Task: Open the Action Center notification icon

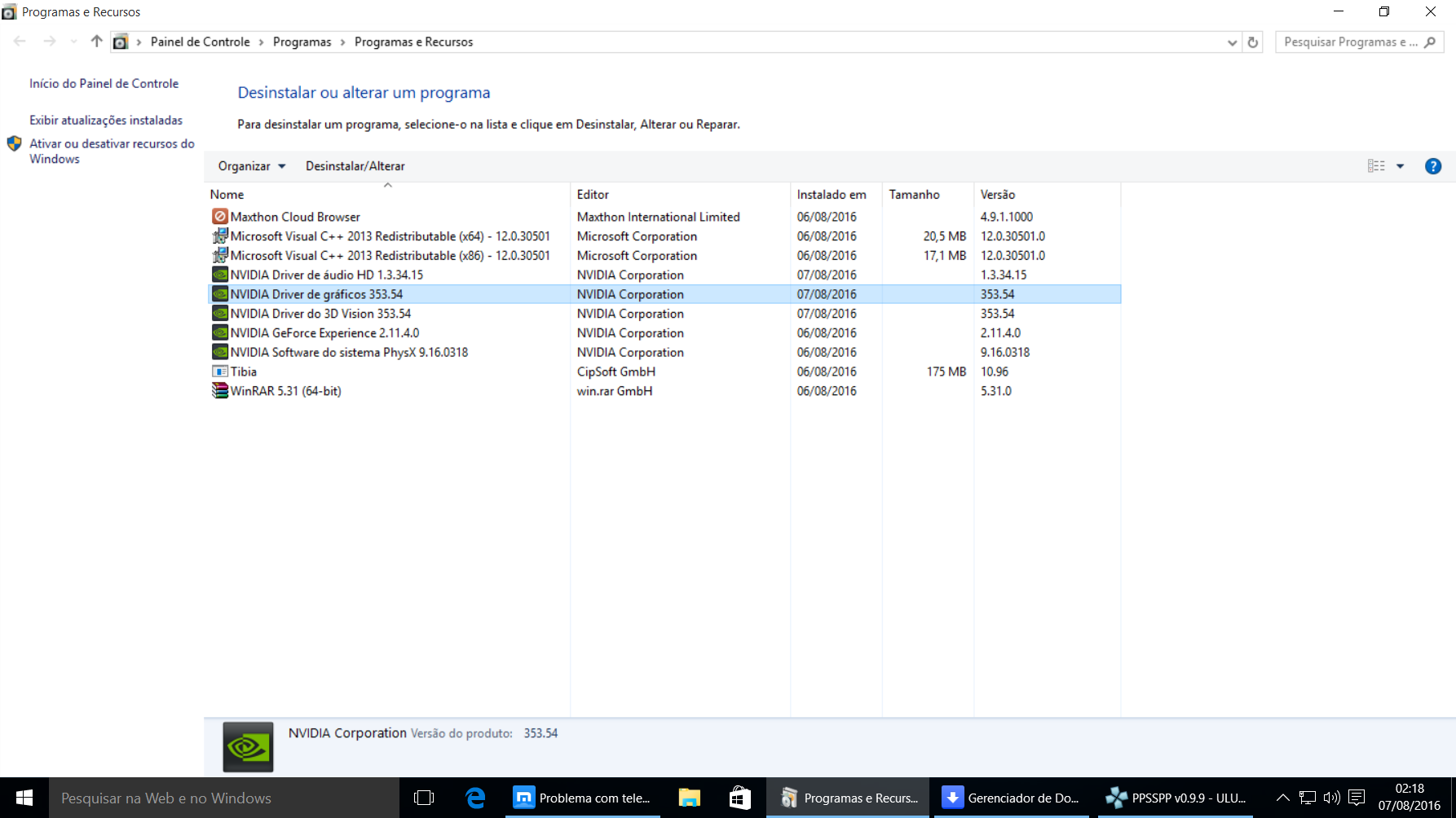Action: 1357,798
